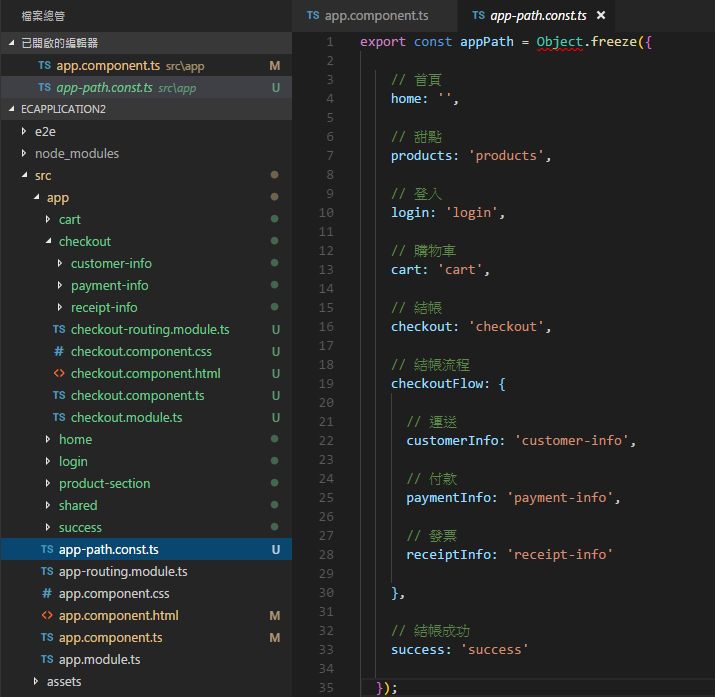Expand the e2e folder

24,132
